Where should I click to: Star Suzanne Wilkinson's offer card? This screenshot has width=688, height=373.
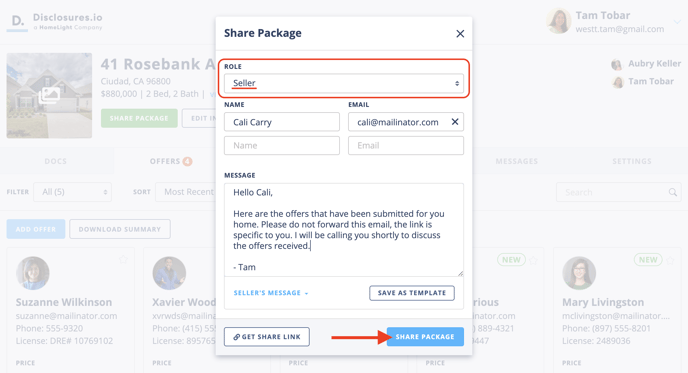[x=123, y=260]
